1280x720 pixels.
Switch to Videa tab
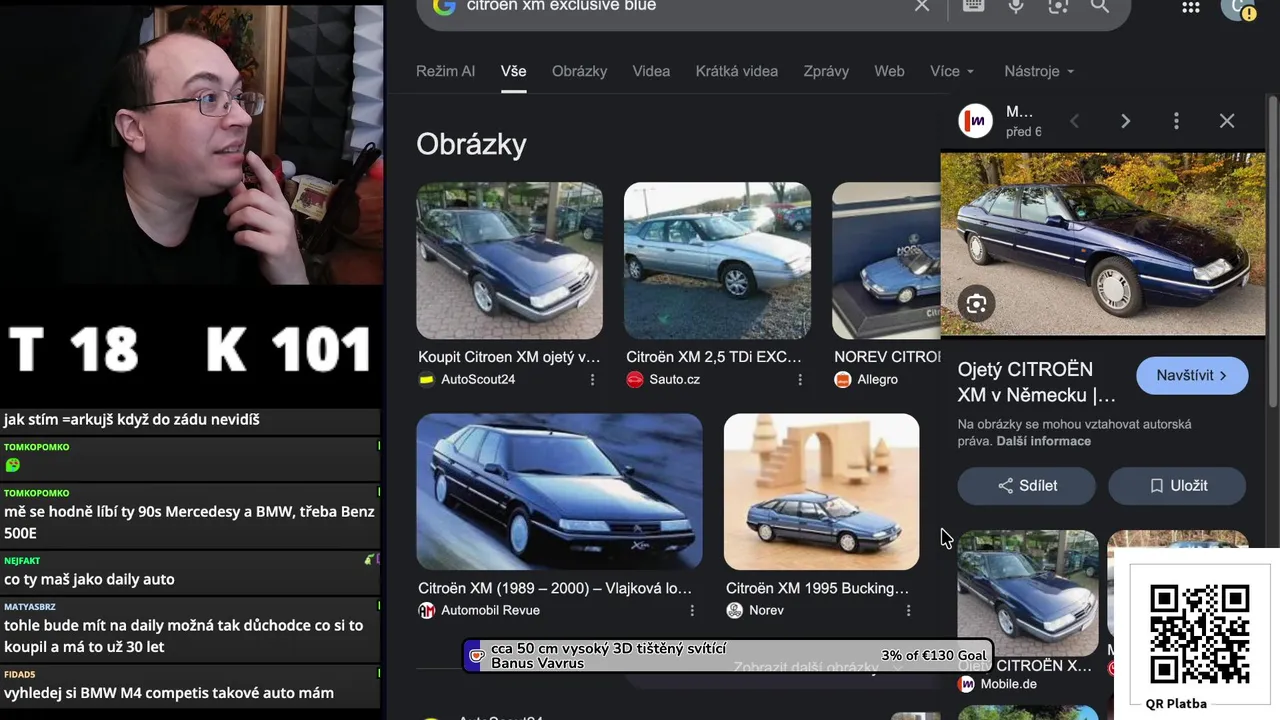[651, 71]
